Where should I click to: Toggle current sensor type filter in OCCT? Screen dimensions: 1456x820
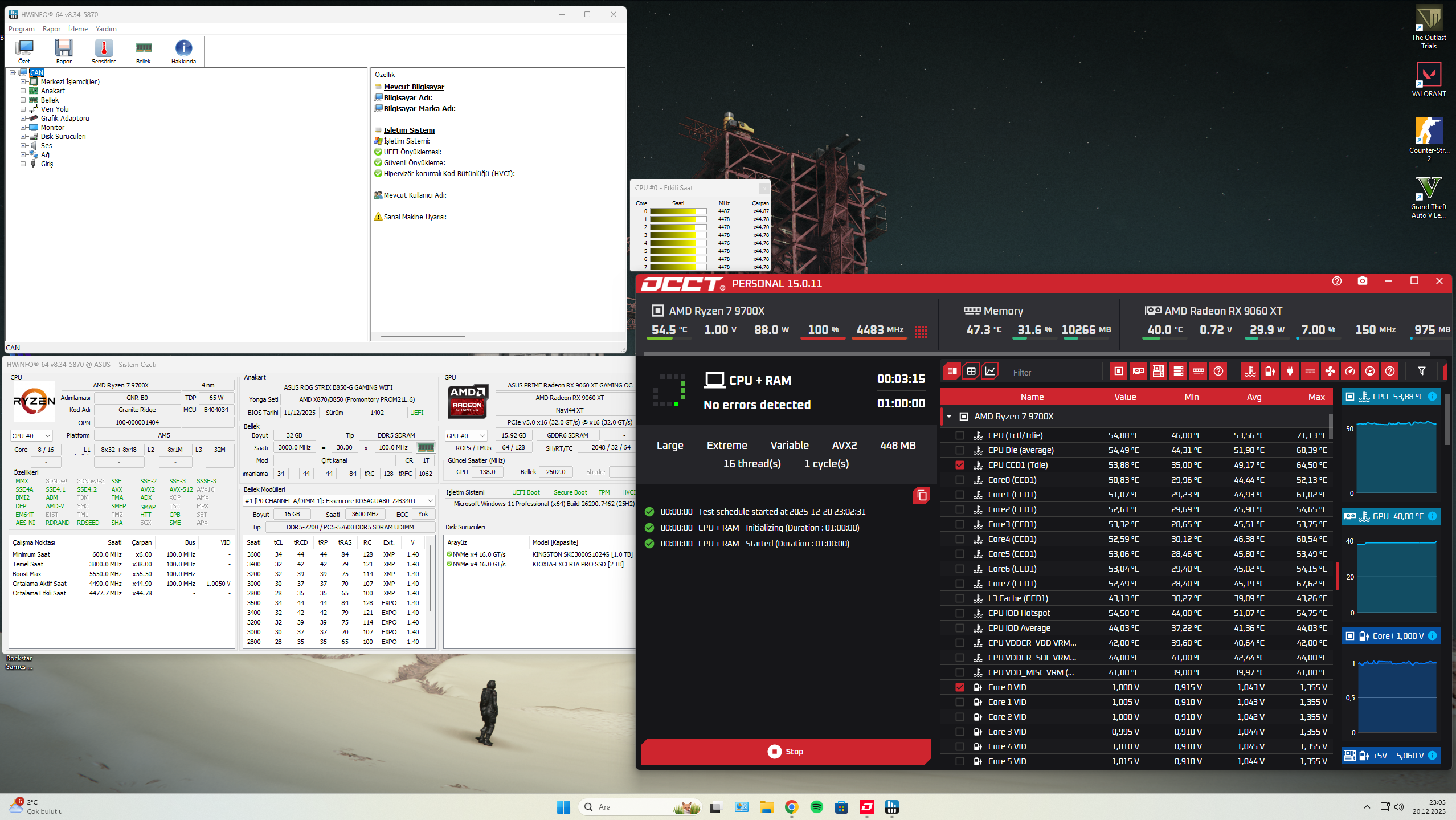pos(1310,372)
